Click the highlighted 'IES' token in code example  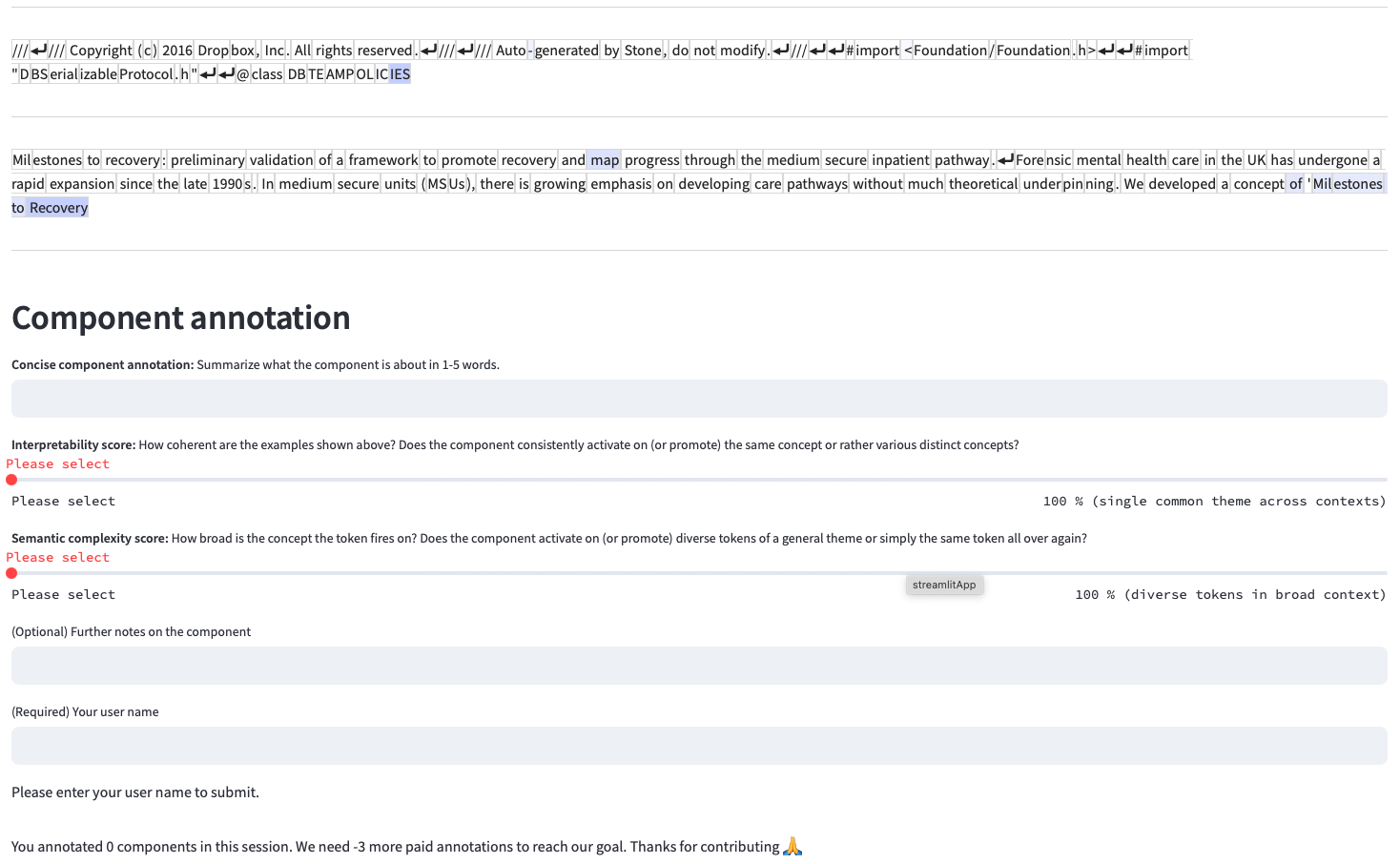[401, 74]
